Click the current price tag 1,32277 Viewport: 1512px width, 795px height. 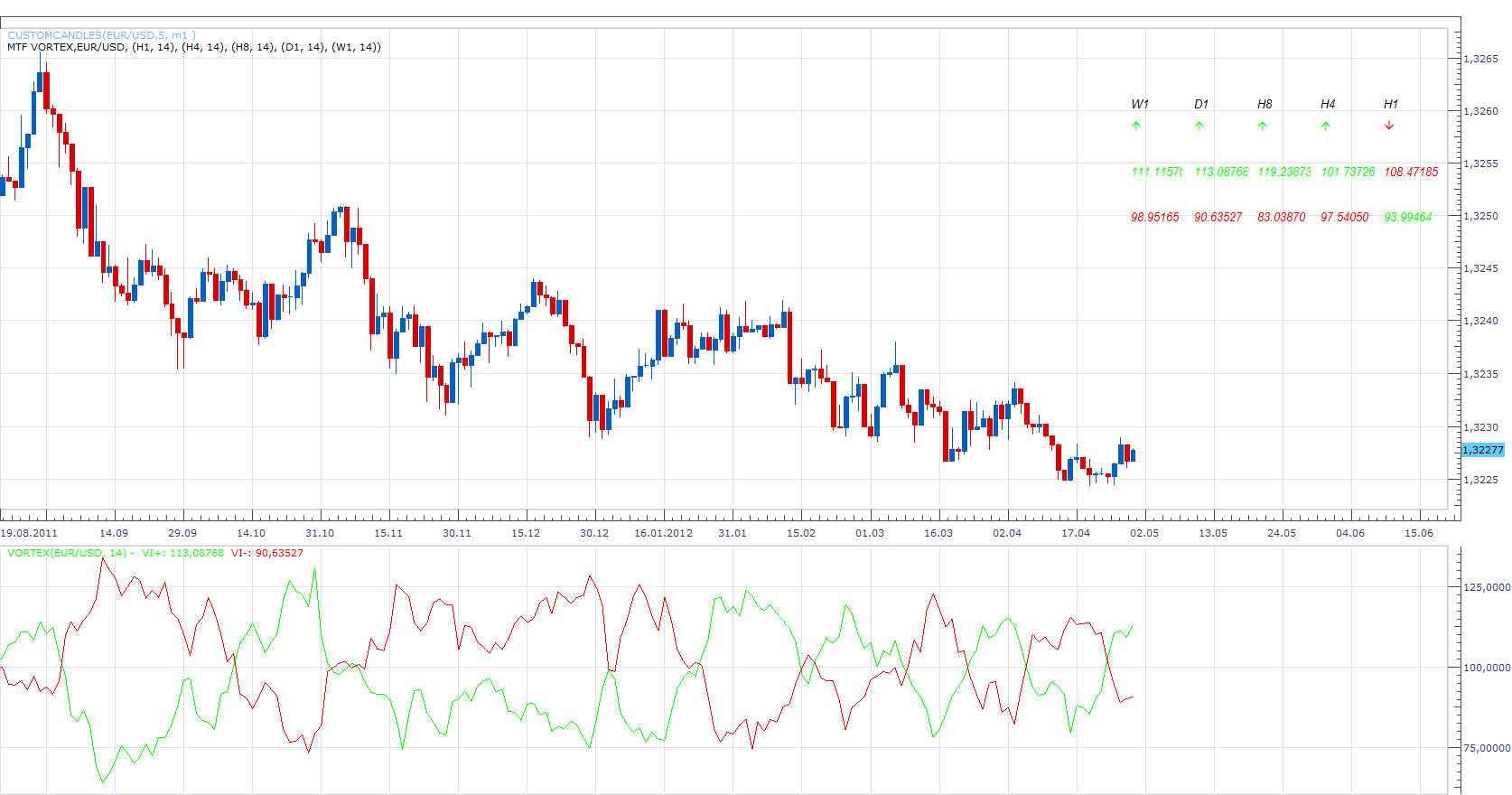[1483, 450]
